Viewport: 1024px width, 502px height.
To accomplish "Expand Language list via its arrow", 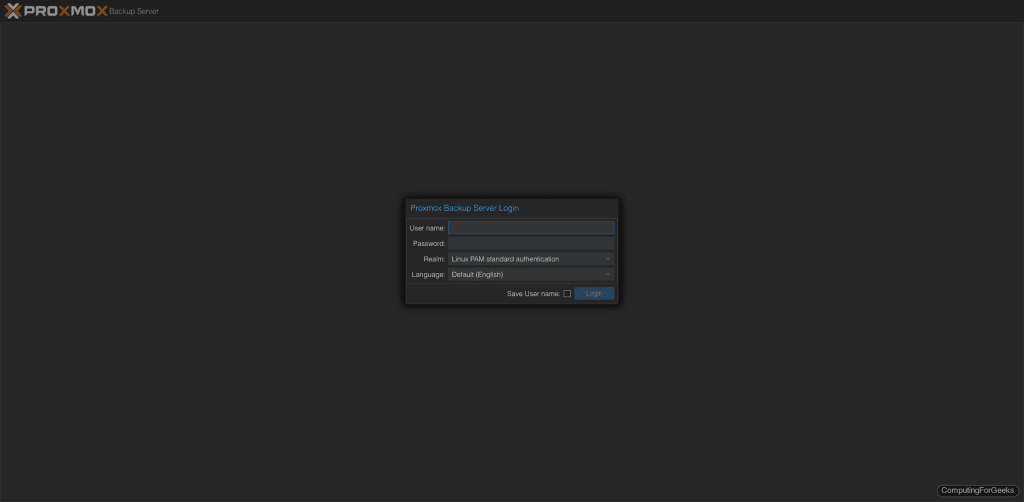I will (607, 275).
